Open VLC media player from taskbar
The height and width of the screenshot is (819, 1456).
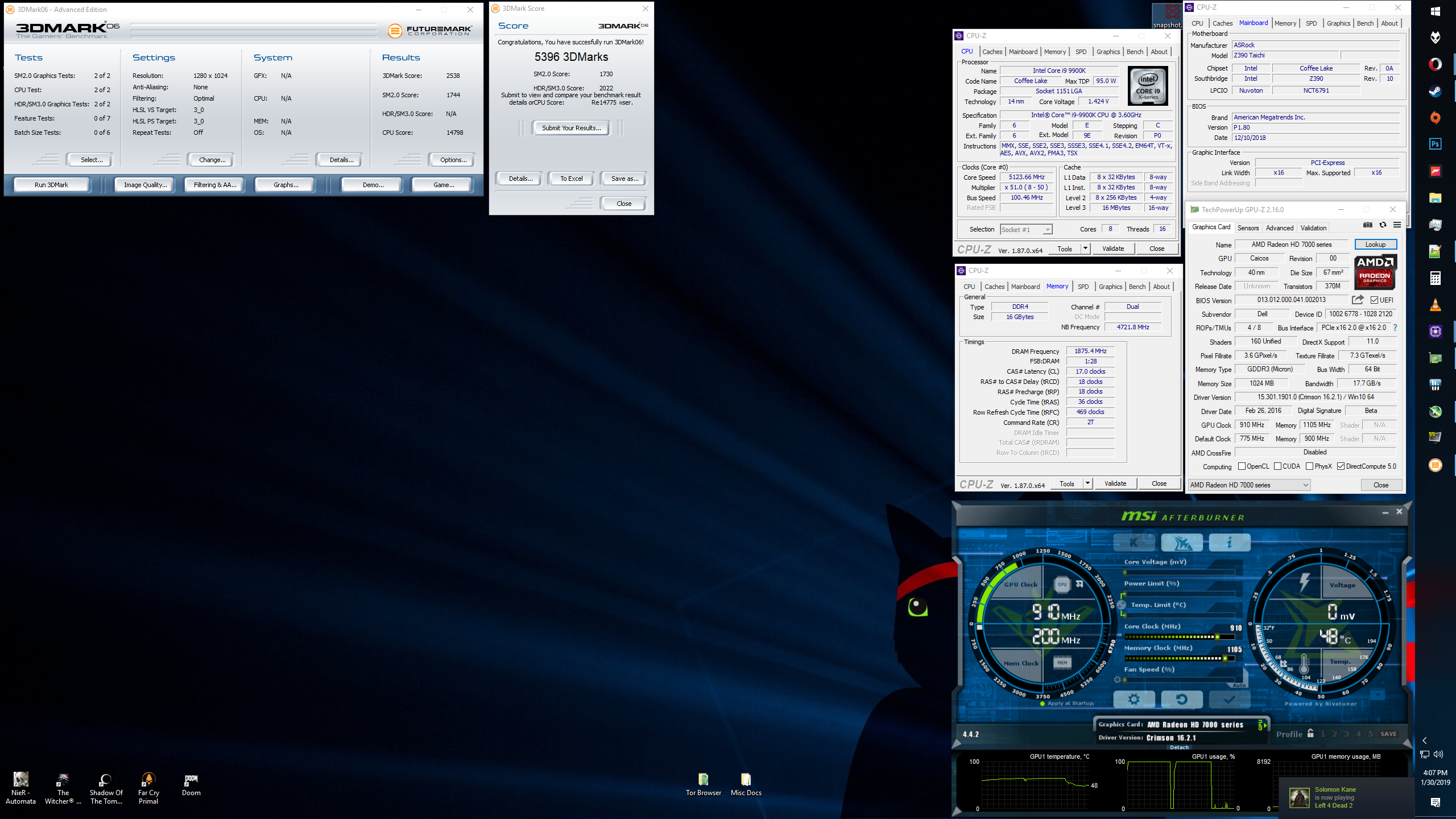pyautogui.click(x=1435, y=305)
